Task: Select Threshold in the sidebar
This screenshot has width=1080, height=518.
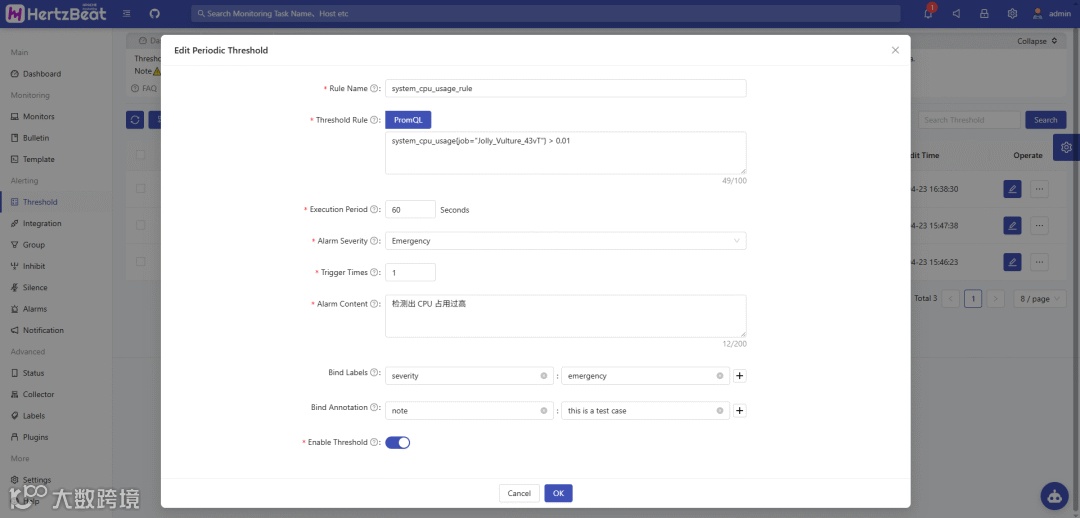Action: click(x=40, y=202)
